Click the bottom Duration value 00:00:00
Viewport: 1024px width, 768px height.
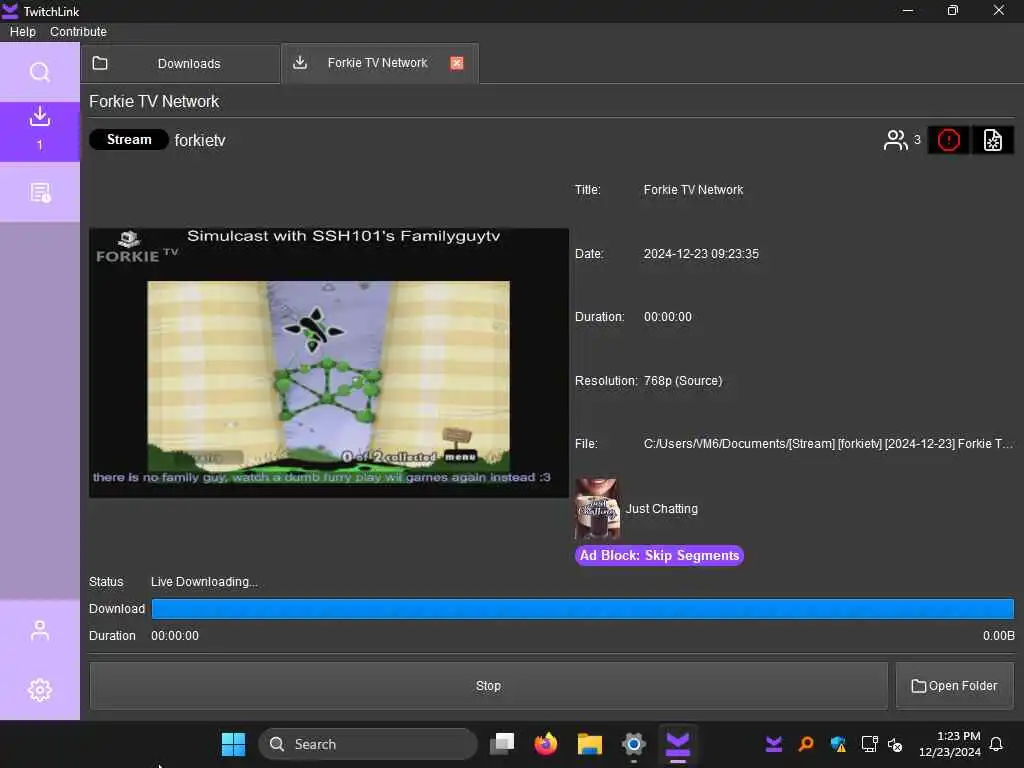coord(175,635)
